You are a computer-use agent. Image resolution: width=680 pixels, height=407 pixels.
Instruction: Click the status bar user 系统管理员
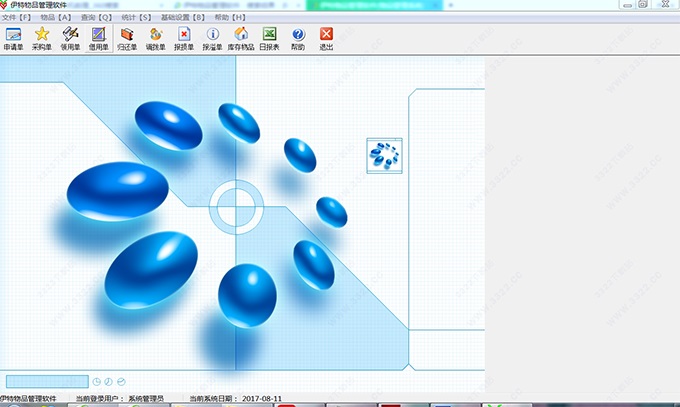click(146, 398)
